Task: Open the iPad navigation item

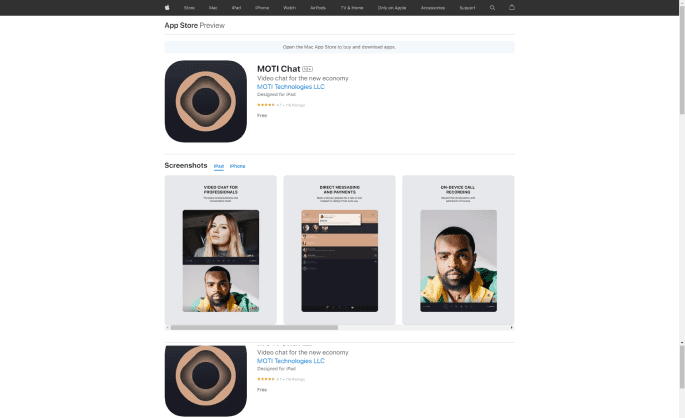Action: pyautogui.click(x=236, y=8)
